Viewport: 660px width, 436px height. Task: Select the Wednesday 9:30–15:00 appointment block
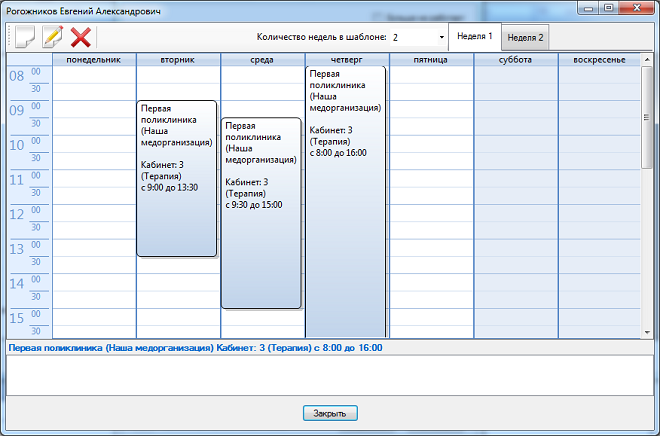pyautogui.click(x=261, y=213)
